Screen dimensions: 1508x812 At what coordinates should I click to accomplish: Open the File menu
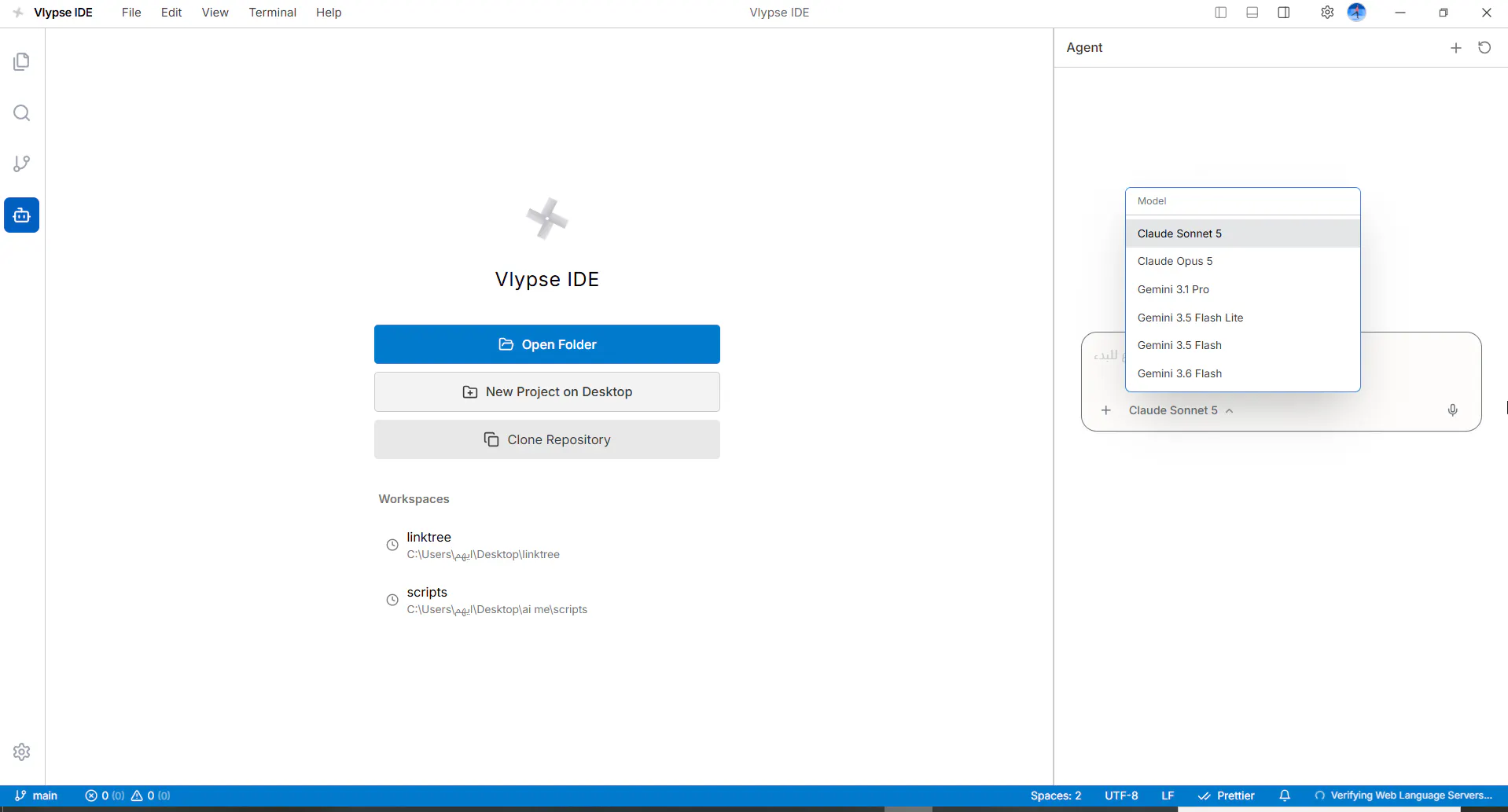(131, 13)
